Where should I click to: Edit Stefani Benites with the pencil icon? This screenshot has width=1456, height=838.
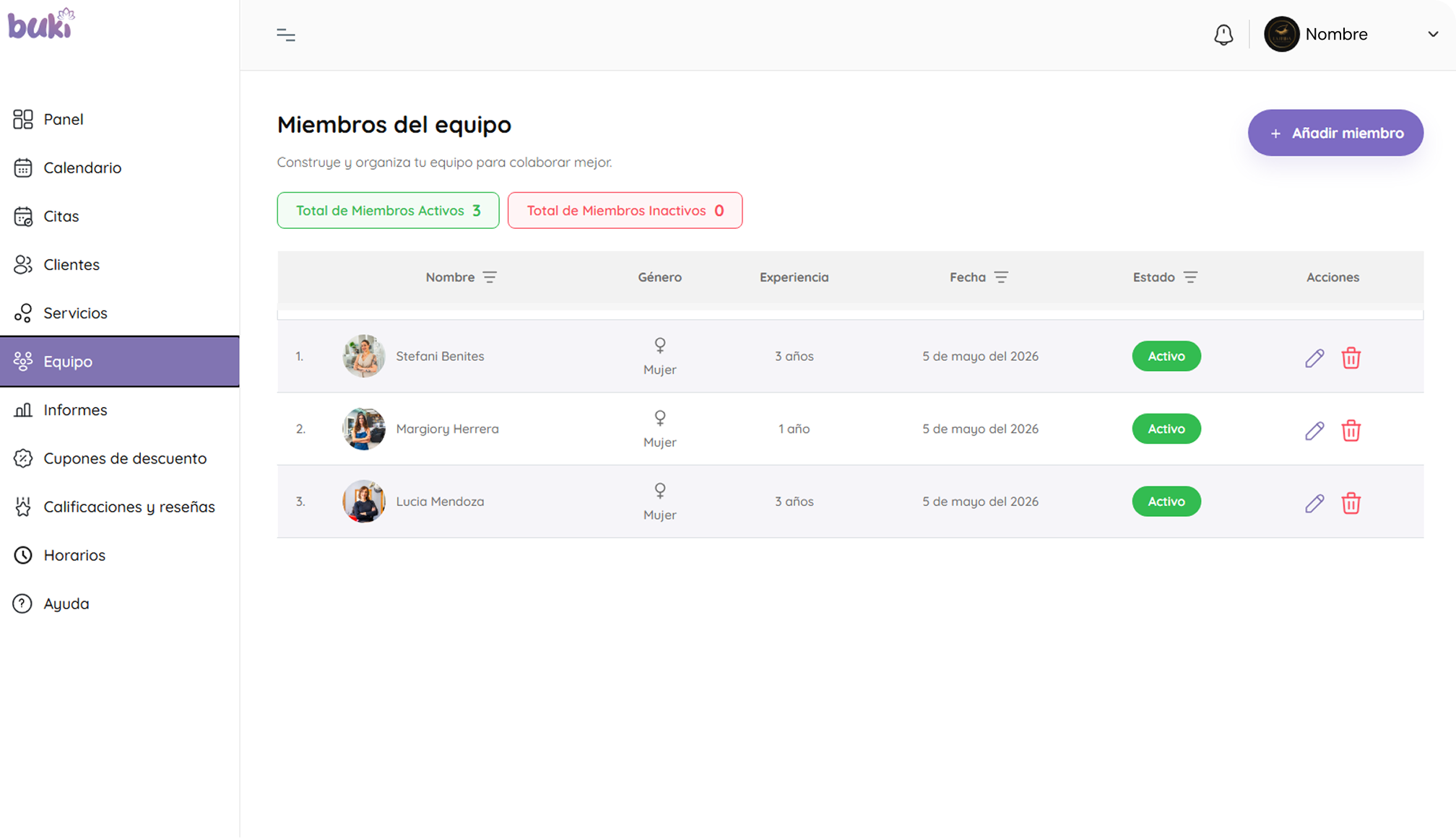click(x=1314, y=358)
